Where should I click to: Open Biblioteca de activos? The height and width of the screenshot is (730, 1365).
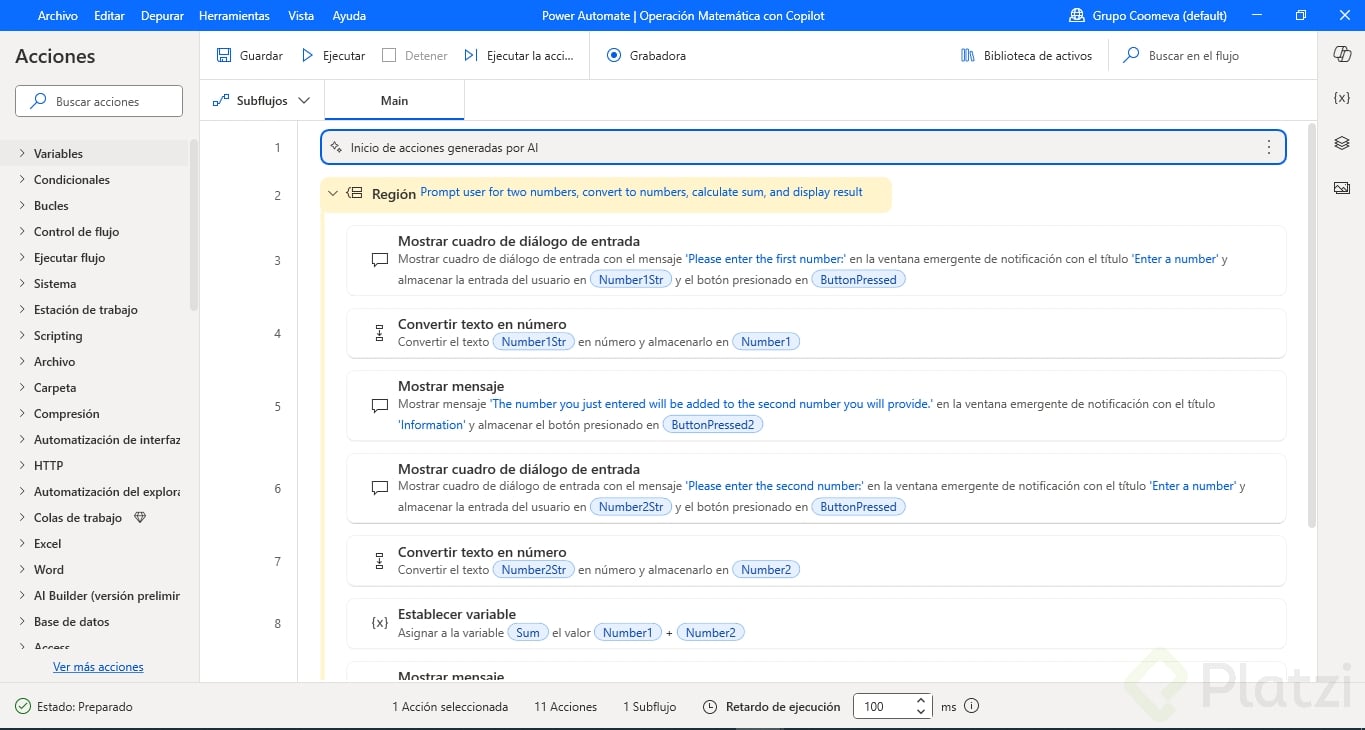click(x=1026, y=56)
